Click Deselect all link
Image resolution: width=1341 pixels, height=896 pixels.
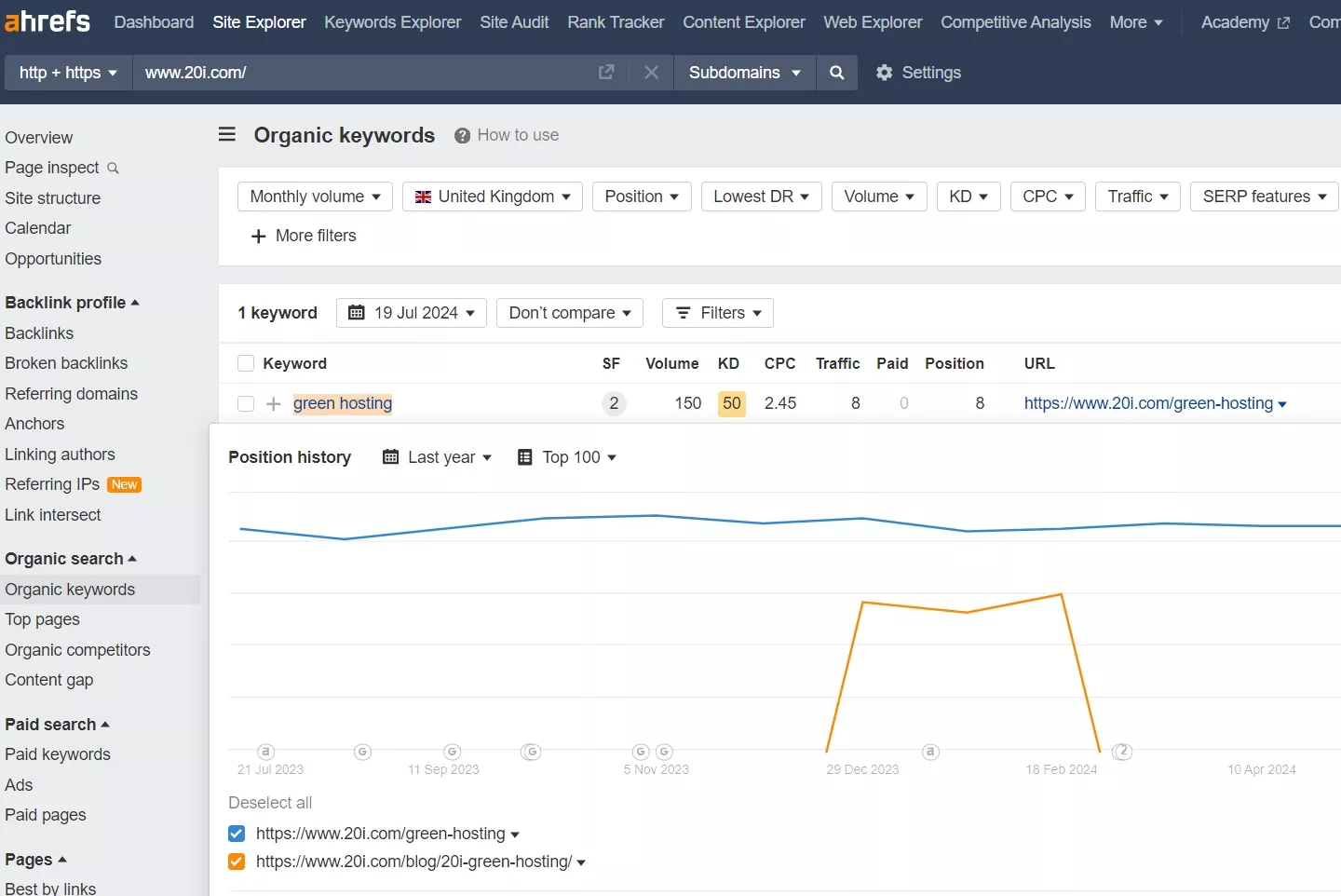coord(270,803)
